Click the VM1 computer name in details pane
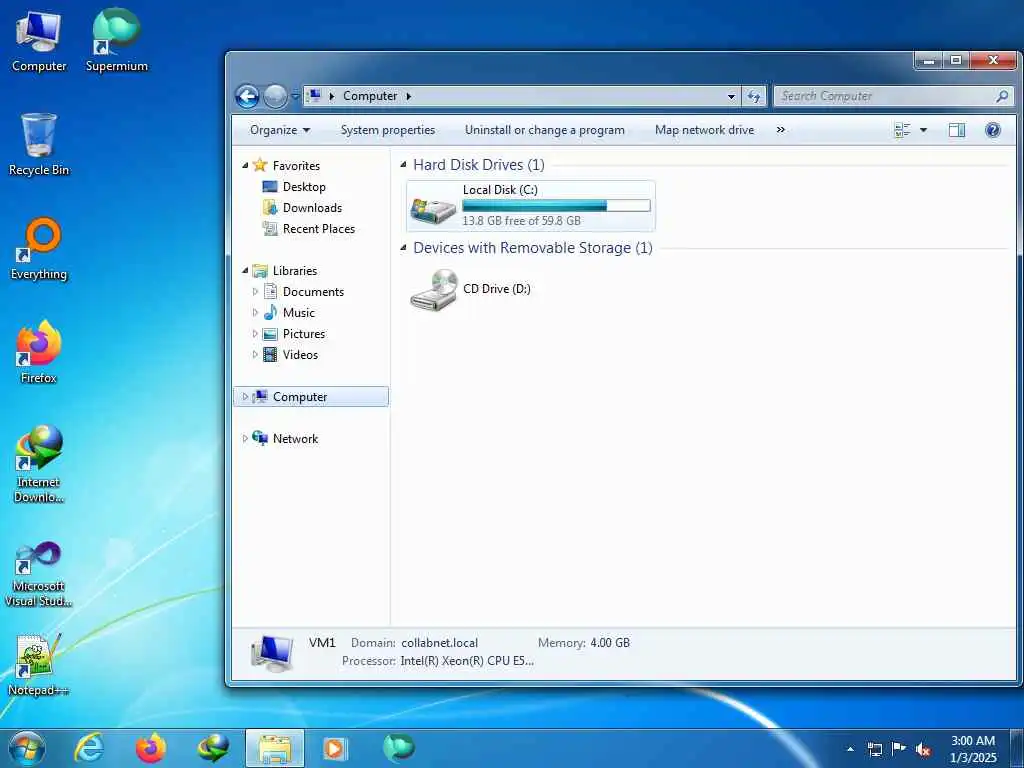Image resolution: width=1024 pixels, height=768 pixels. 322,643
